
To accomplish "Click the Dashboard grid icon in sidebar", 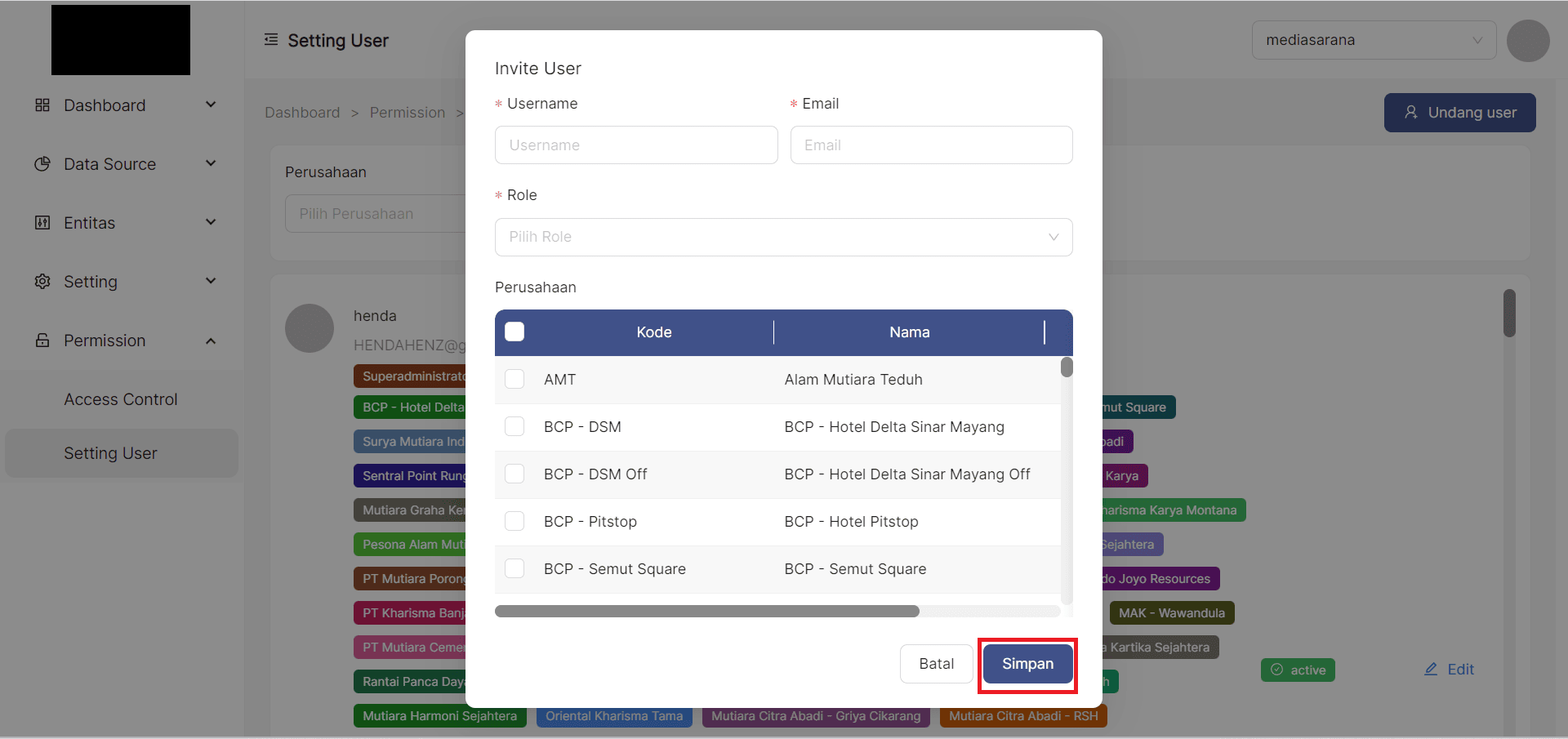I will [42, 105].
